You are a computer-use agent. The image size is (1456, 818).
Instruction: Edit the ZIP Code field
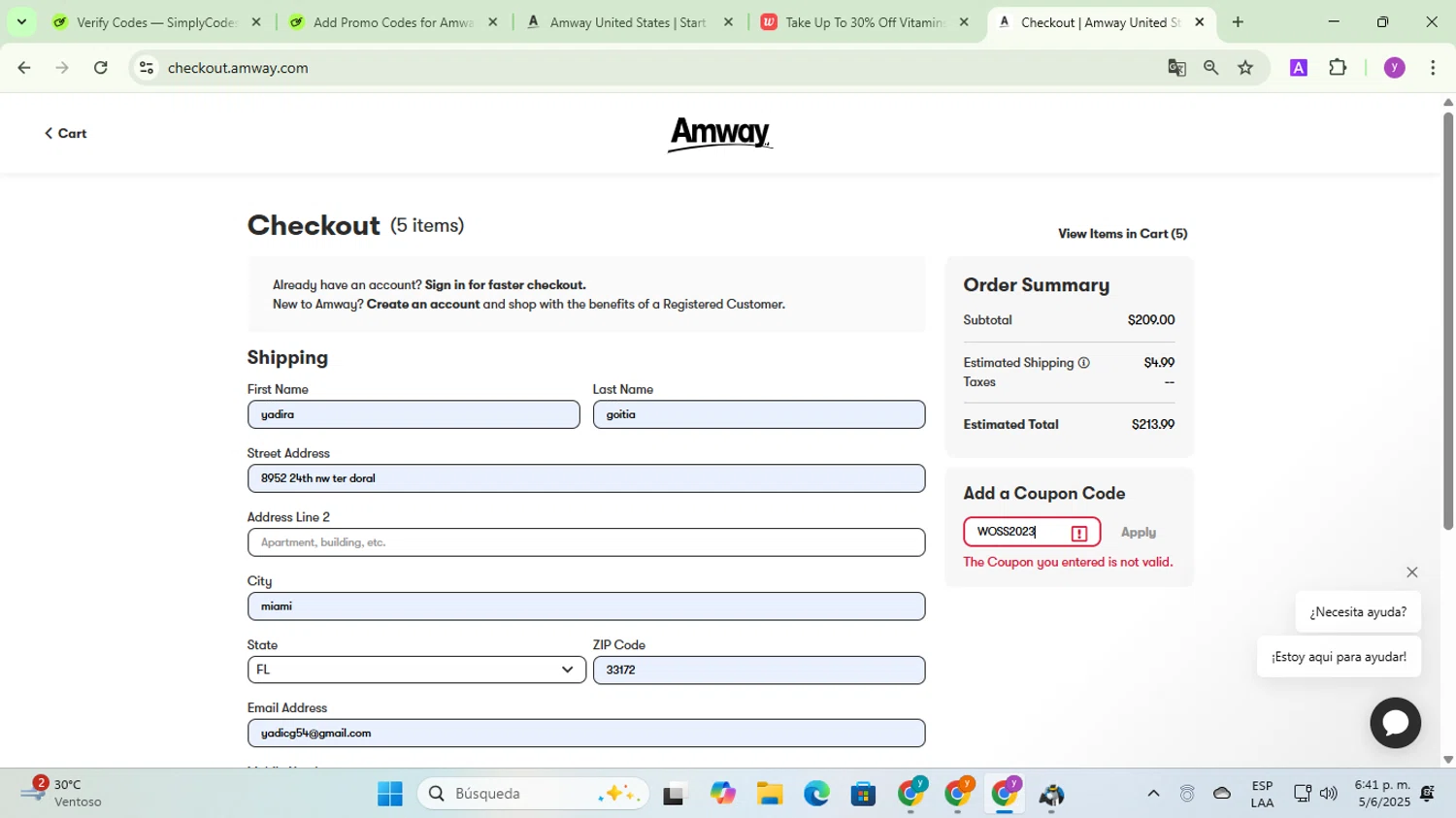coord(759,670)
